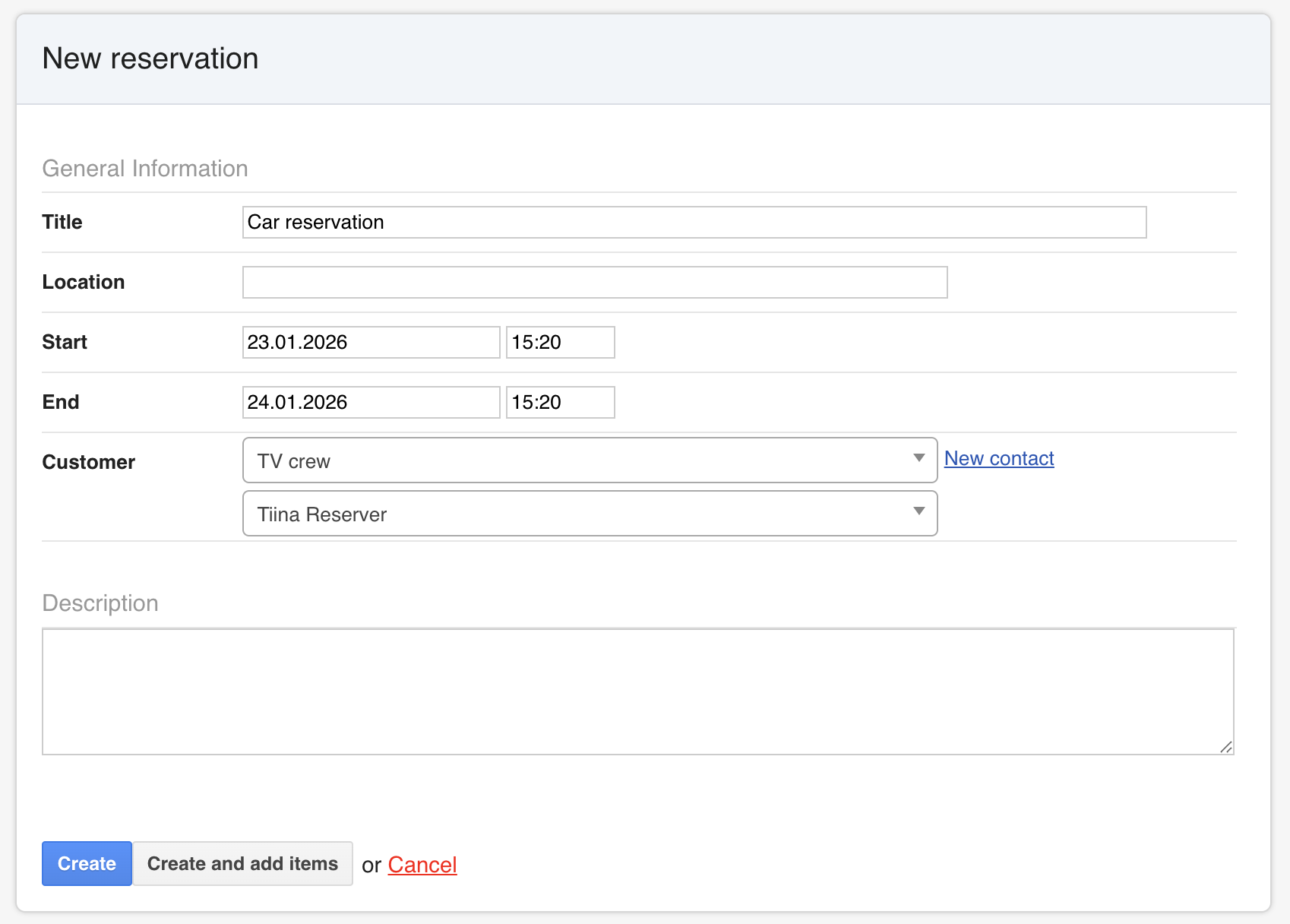Click the Tiina Reserver dropdown arrow

(918, 511)
